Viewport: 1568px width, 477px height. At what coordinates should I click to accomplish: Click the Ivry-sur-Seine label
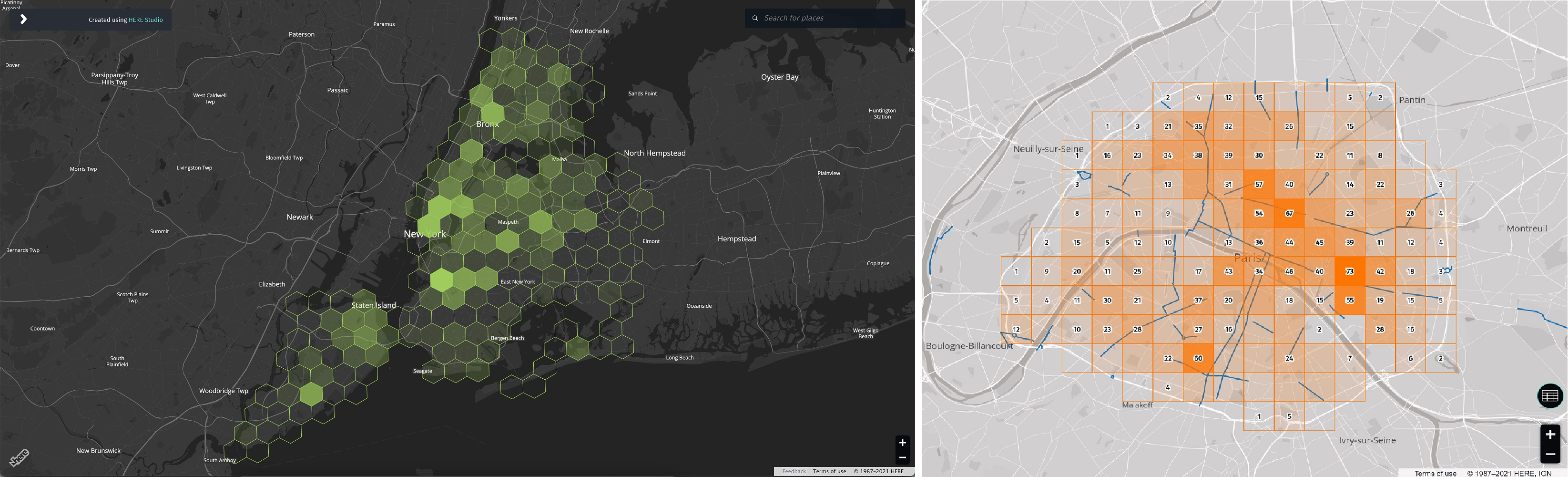tap(1367, 440)
